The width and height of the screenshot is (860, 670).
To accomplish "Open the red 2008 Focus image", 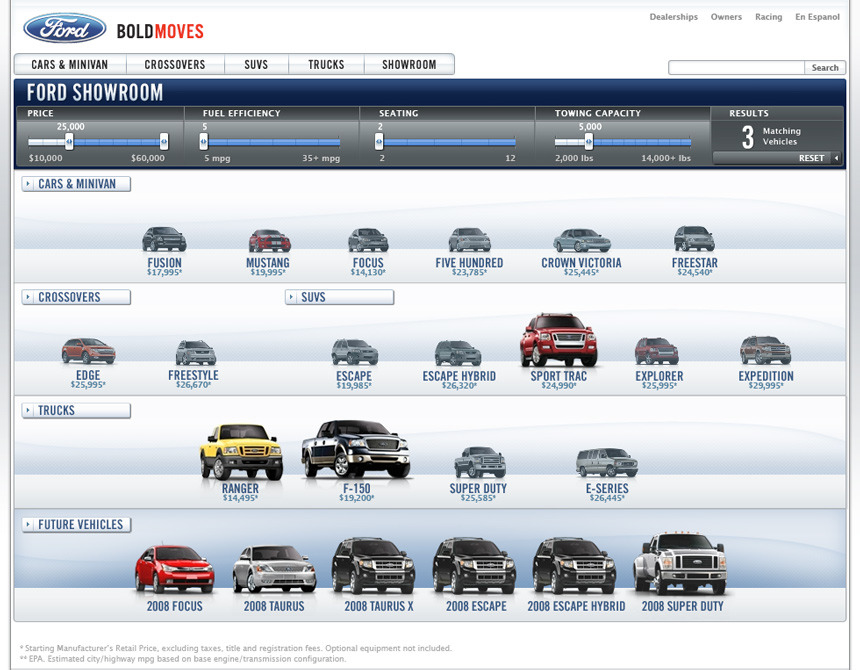I will [x=174, y=569].
